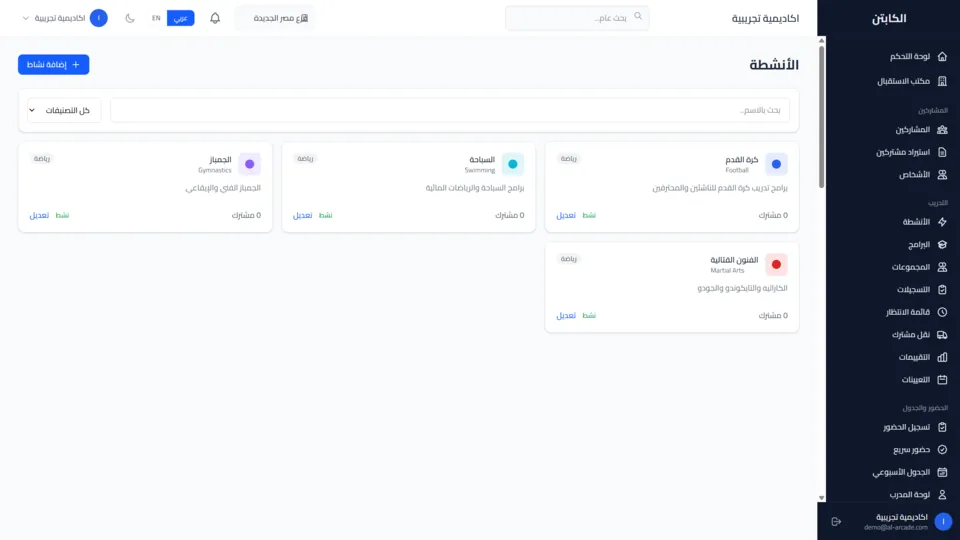Click the رياضة tag on Gymnastics card

click(x=42, y=159)
